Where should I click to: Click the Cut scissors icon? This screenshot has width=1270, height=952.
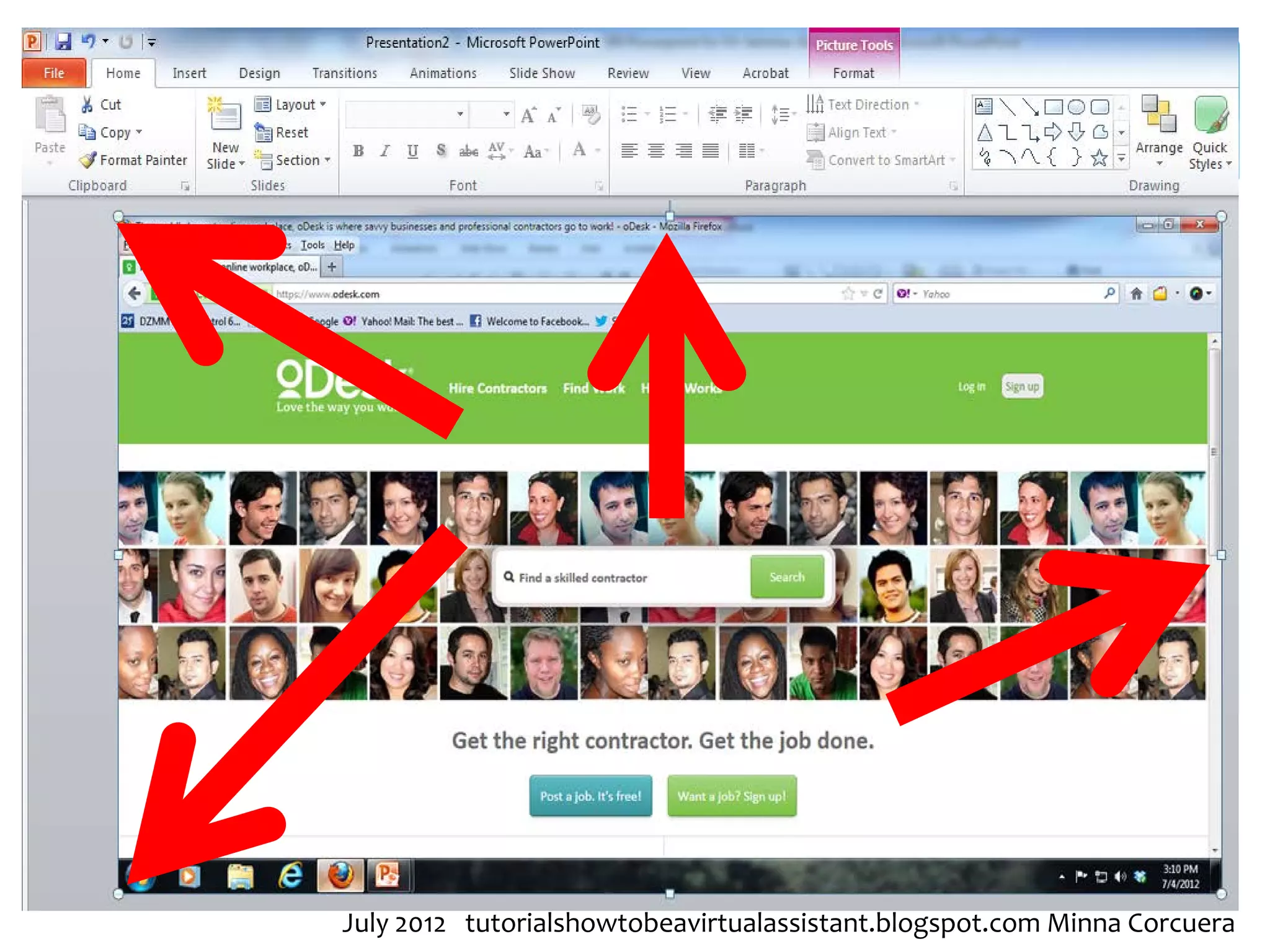(87, 105)
